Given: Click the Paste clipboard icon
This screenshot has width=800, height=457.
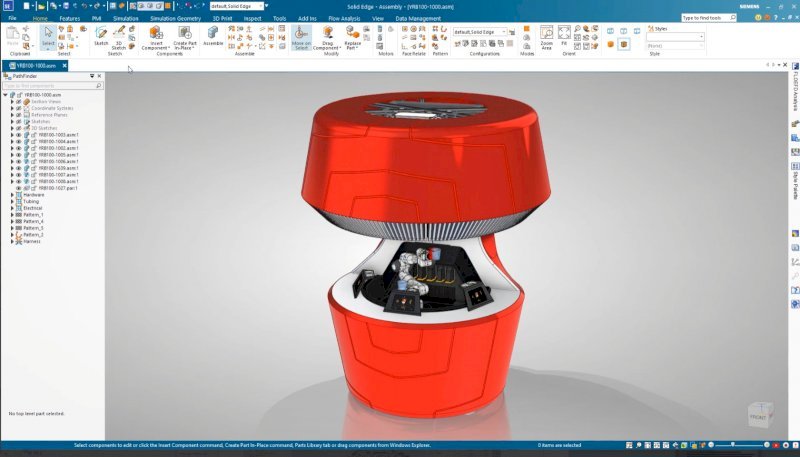Looking at the screenshot, I should [x=13, y=36].
